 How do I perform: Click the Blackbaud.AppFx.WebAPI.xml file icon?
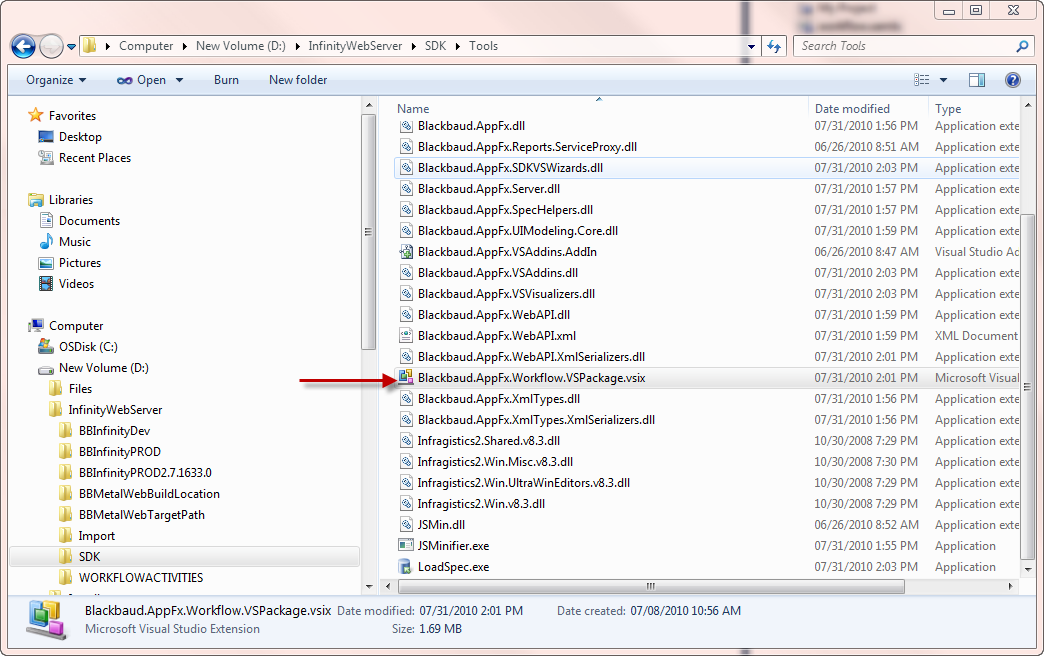(405, 336)
